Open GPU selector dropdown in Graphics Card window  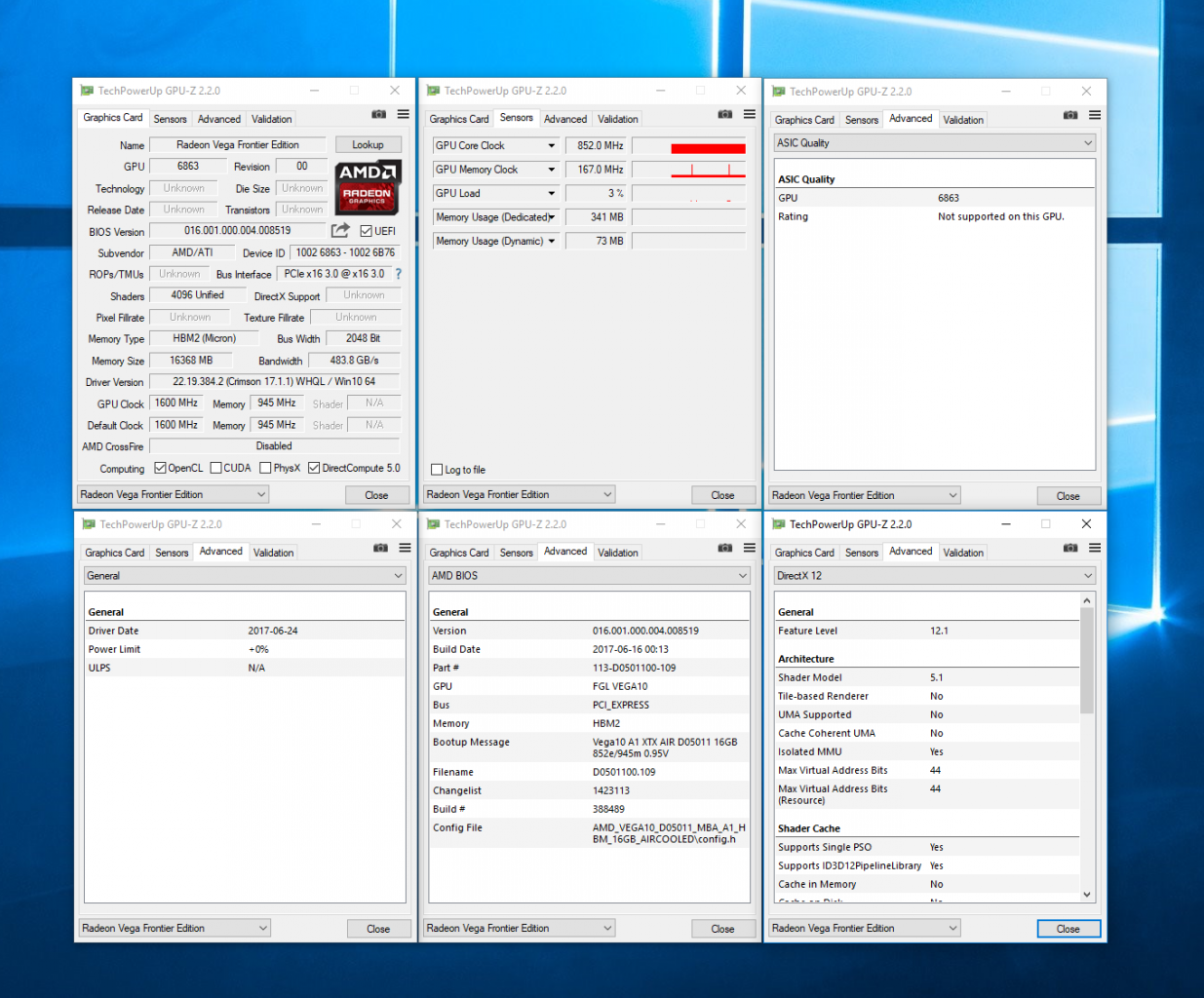tap(173, 495)
